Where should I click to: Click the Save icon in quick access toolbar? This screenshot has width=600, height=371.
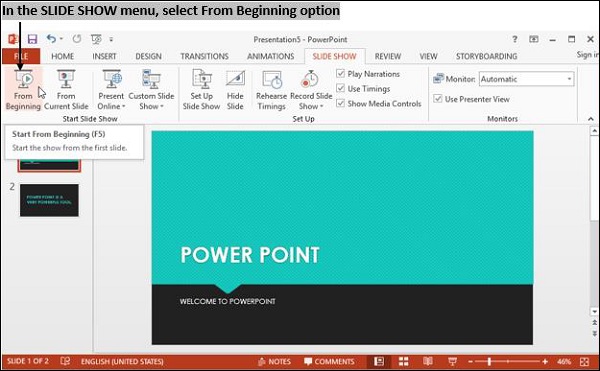(x=32, y=39)
